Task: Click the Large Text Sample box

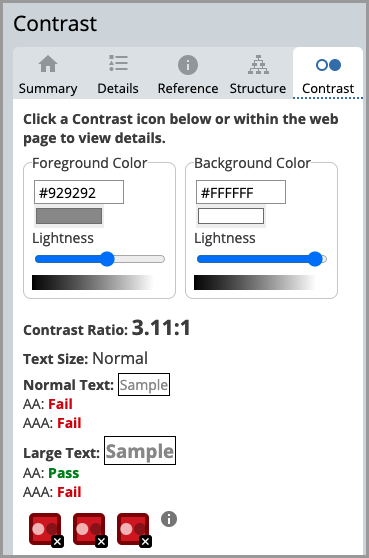Action: point(140,451)
